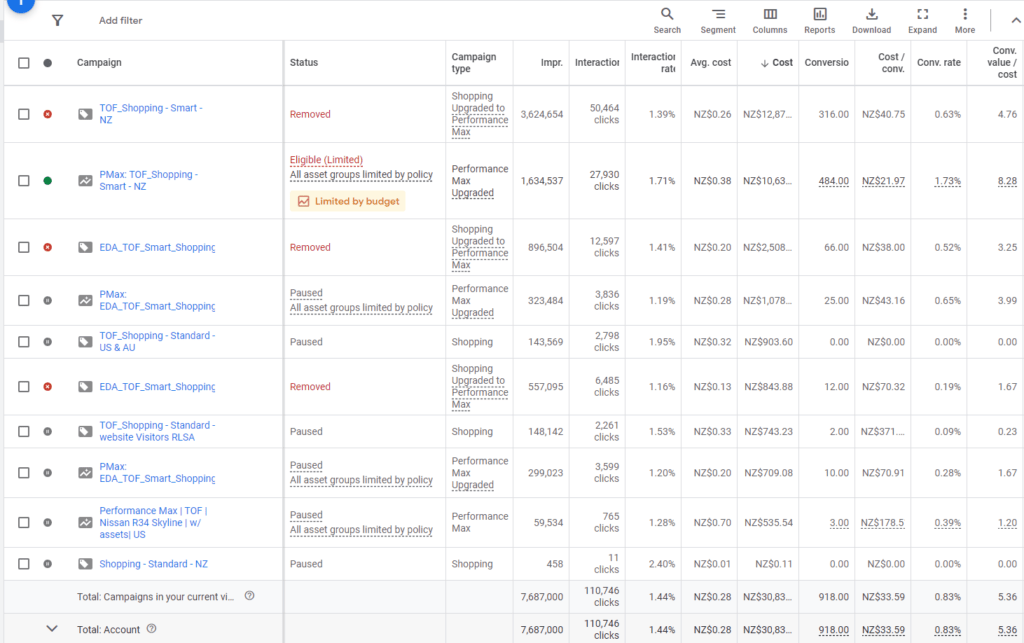Viewport: 1024px width, 643px height.
Task: Open the Columns editor
Action: [769, 20]
